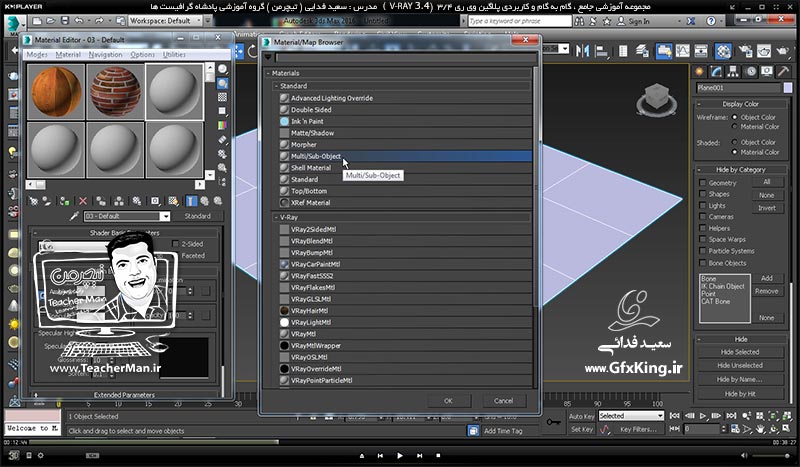Open material name dropdown 03 - Default
This screenshot has height=467, width=800.
(165, 216)
